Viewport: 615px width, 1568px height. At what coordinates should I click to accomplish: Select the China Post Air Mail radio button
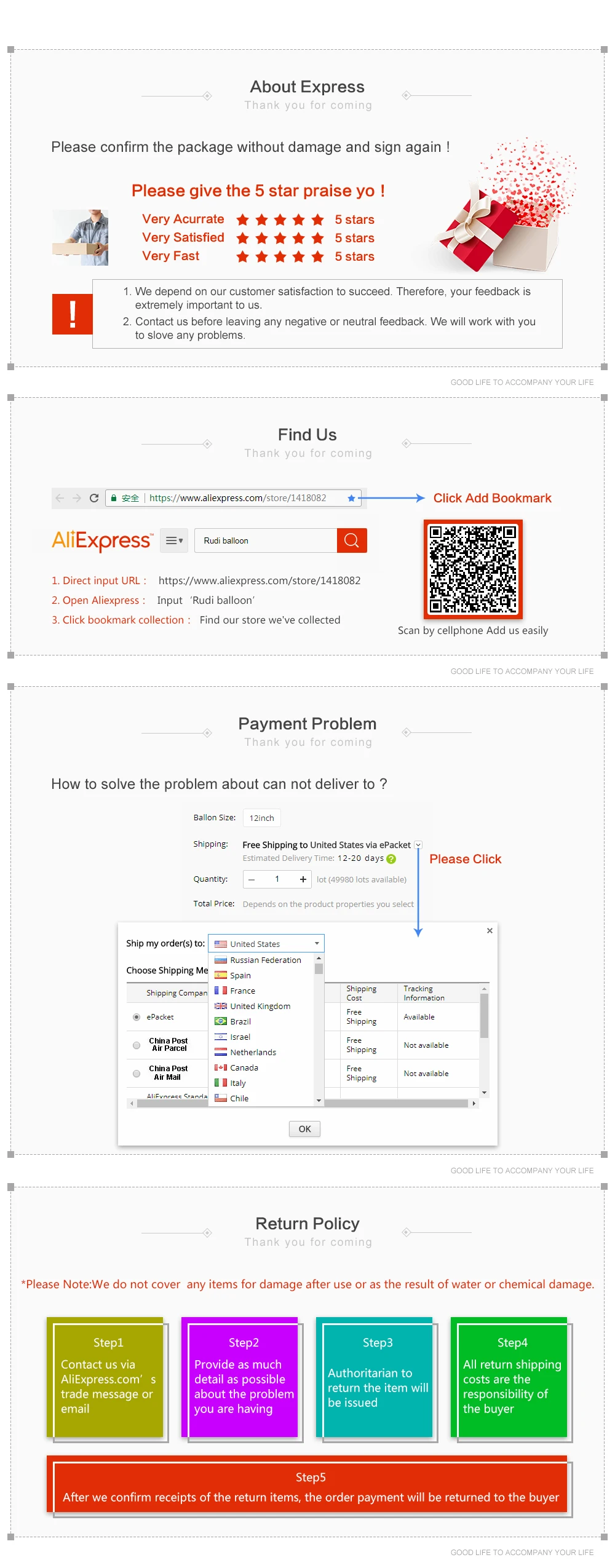coord(137,1074)
